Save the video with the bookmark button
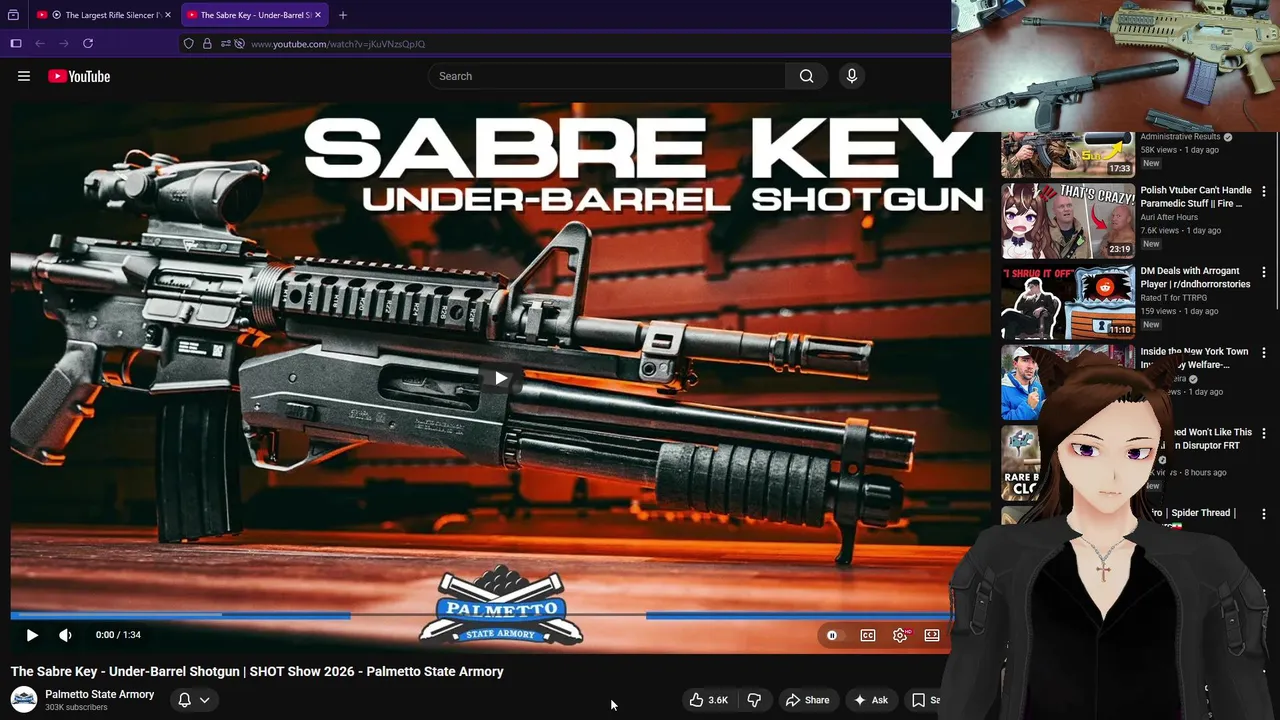Screen dimensions: 1280x720 pos(926,700)
